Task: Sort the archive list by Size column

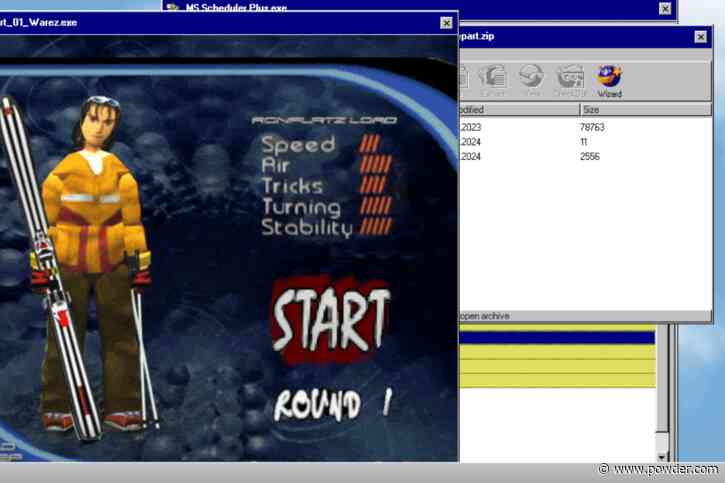Action: 645,110
